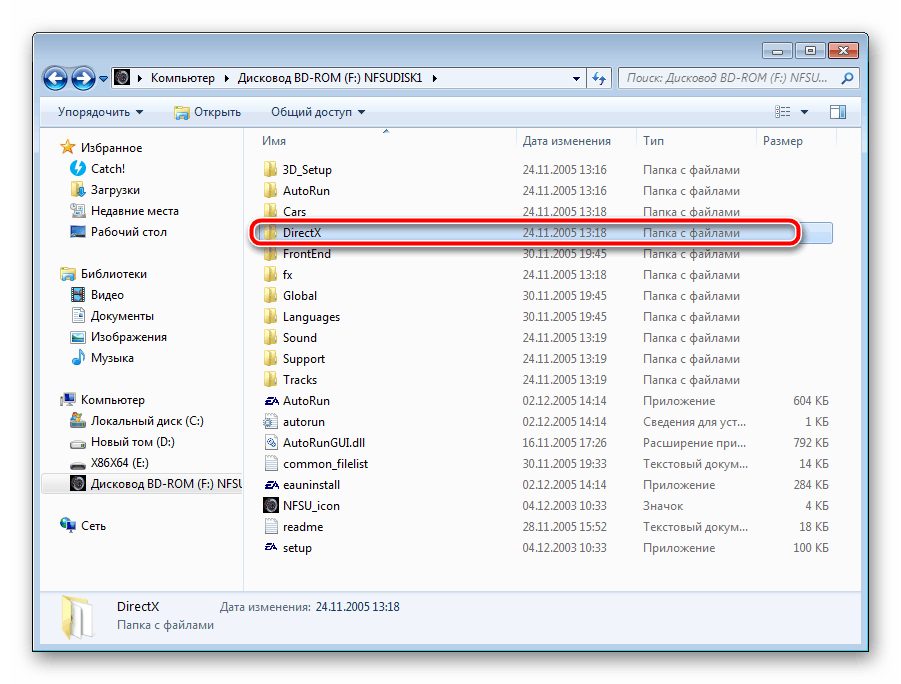This screenshot has width=901, height=684.
Task: Click the Back navigation arrow button
Action: coord(57,77)
